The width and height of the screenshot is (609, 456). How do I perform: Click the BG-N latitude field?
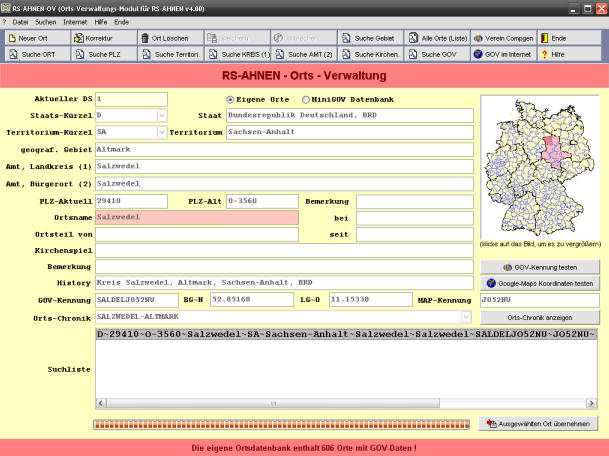click(x=252, y=300)
